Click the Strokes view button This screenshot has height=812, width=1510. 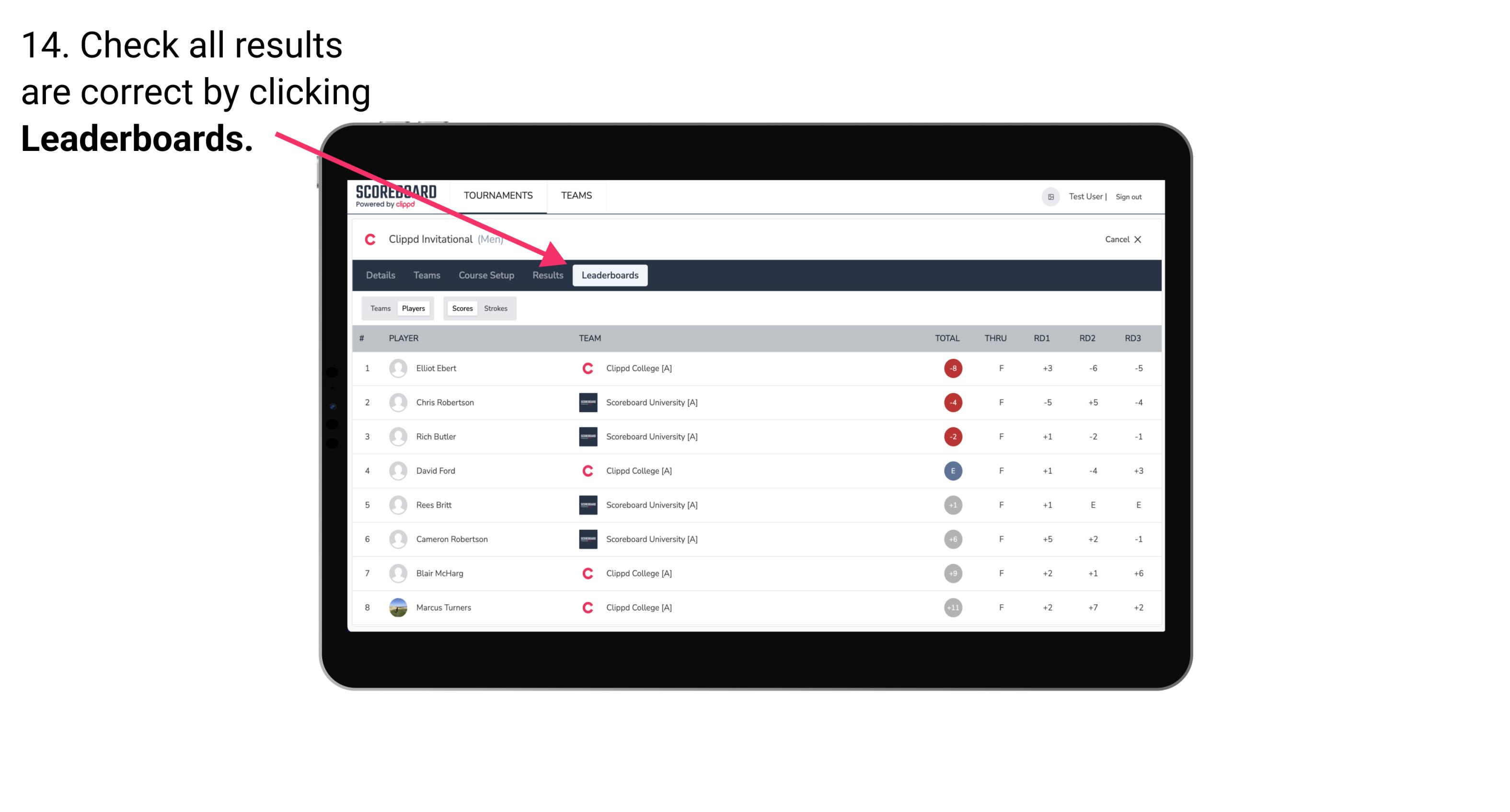[x=497, y=308]
